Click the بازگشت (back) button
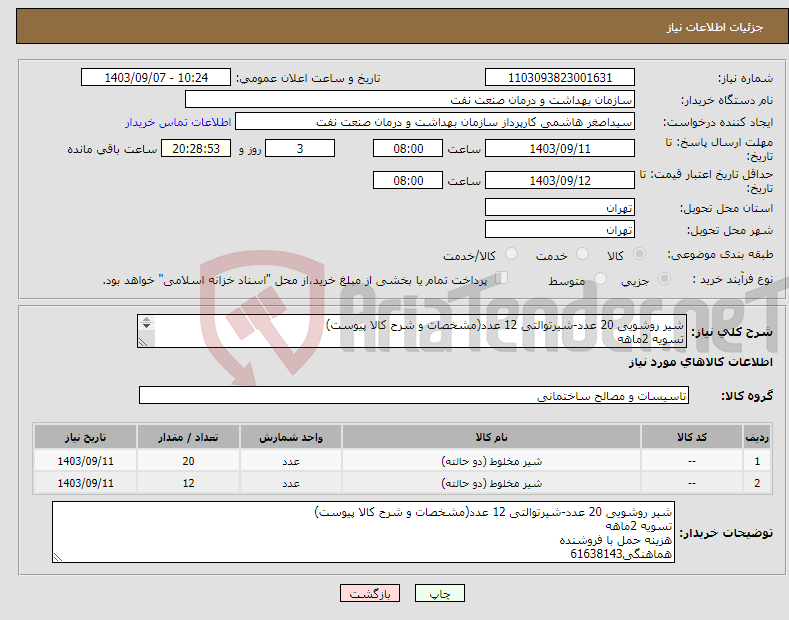The image size is (789, 620). click(370, 593)
